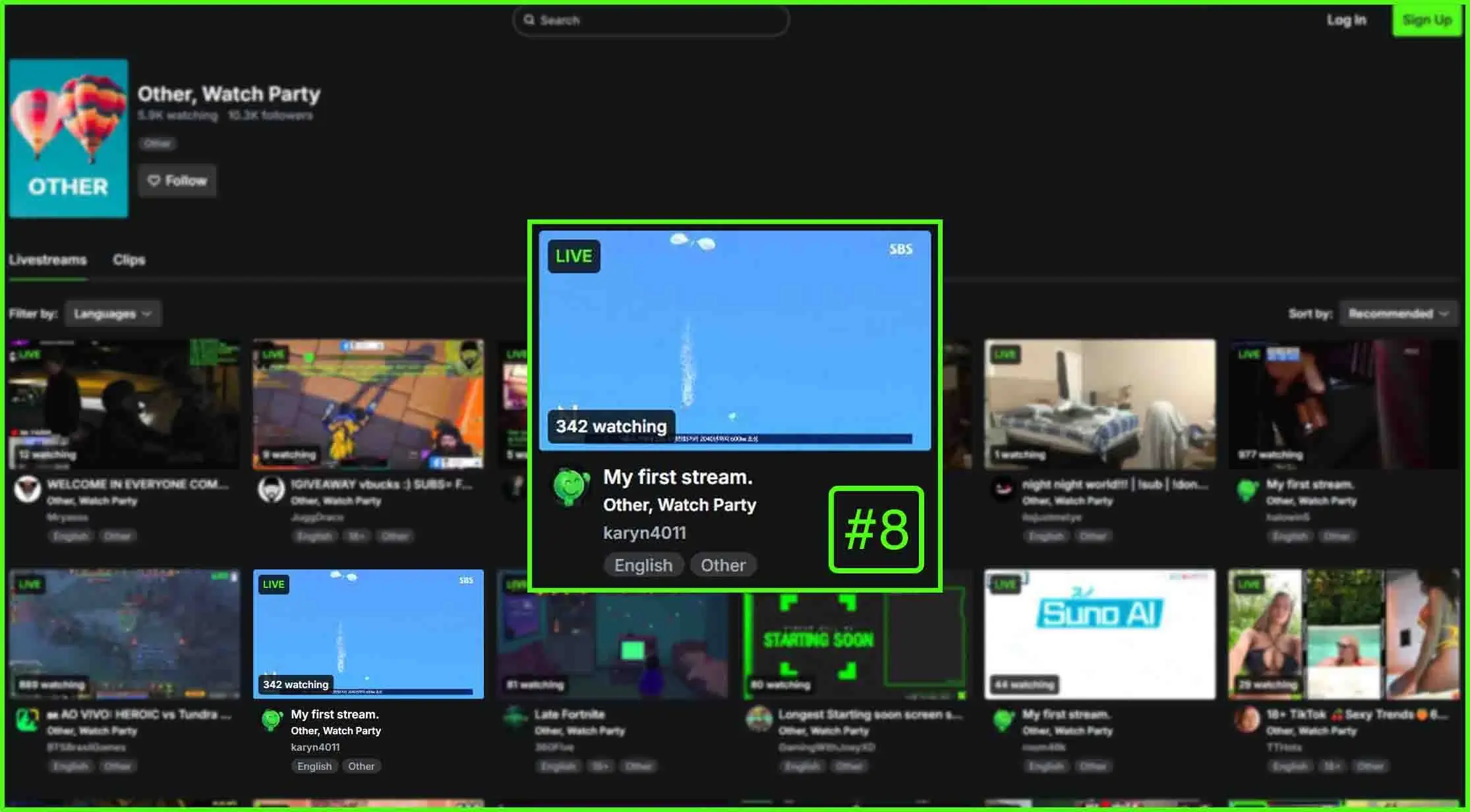
Task: Click the avatar beside GIVEAWAY vbucks stream
Action: click(x=271, y=490)
